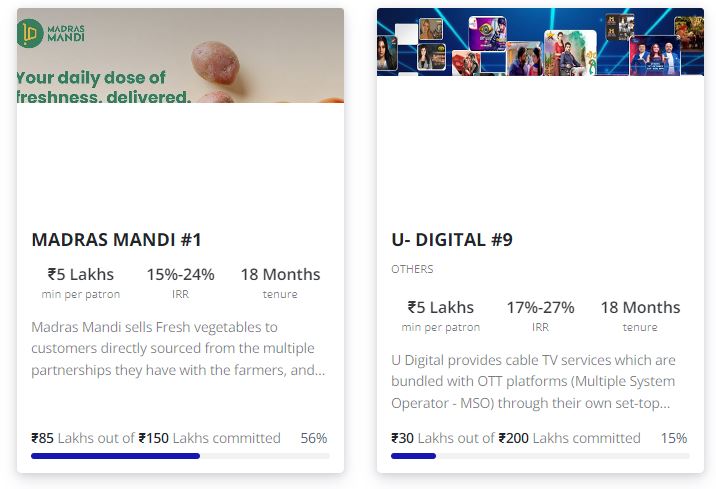Click the U-Digital funding progress bar

point(540,456)
